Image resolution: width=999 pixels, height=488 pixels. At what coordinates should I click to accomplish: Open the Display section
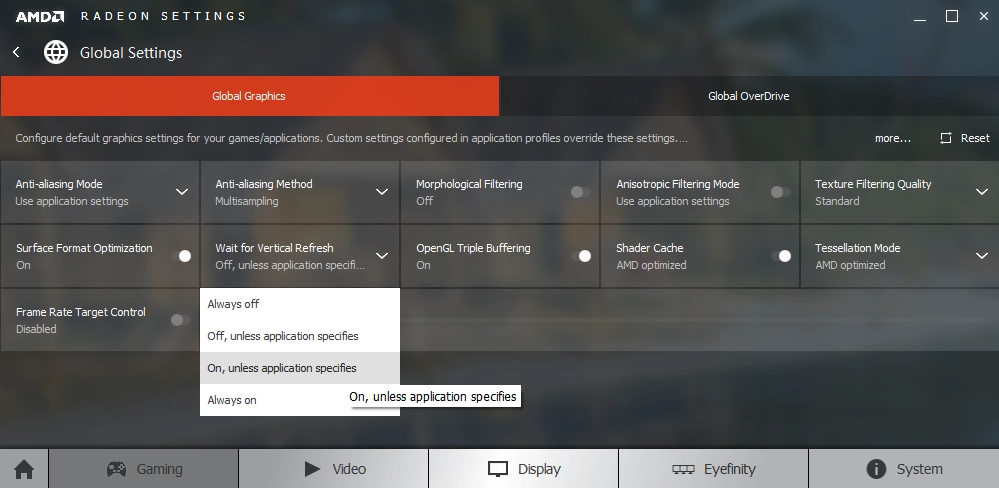coord(524,469)
